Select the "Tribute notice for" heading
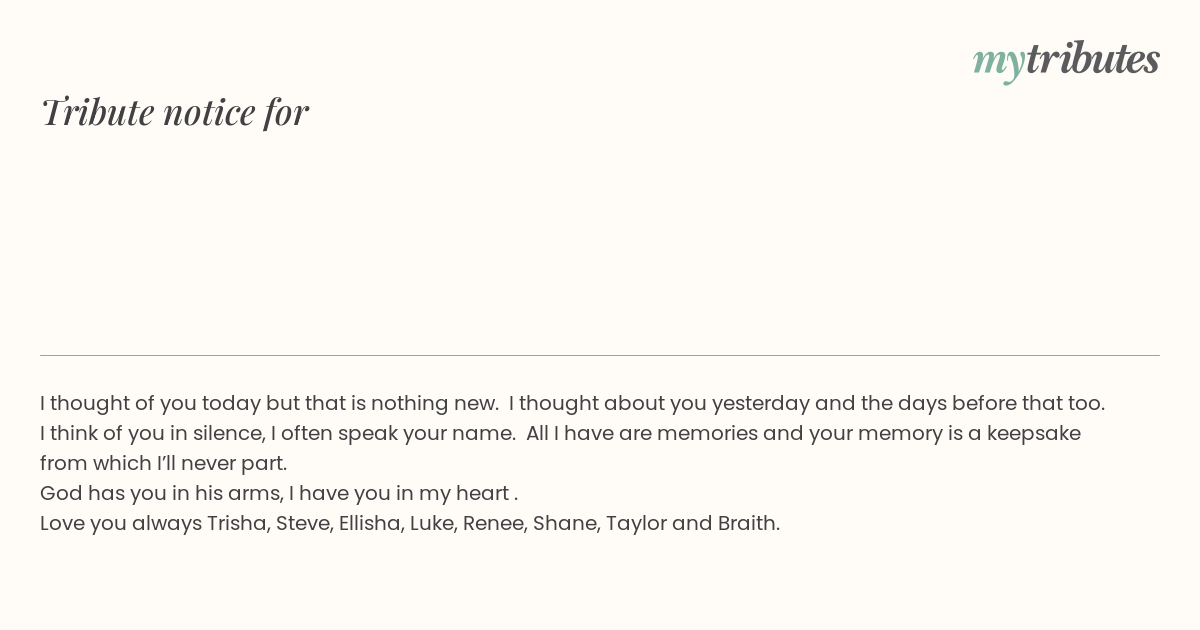This screenshot has height=630, width=1200. click(x=175, y=112)
